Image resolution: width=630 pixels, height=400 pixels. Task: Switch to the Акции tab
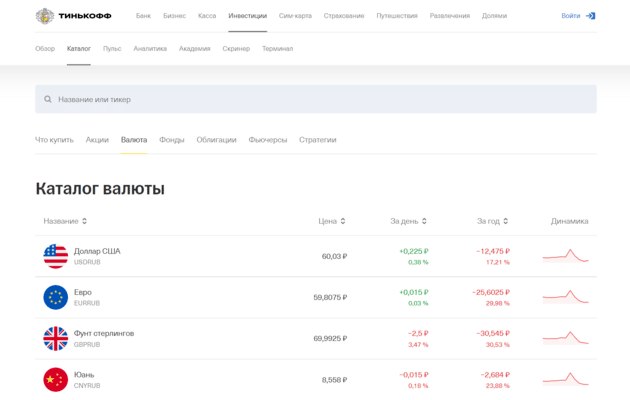point(97,140)
